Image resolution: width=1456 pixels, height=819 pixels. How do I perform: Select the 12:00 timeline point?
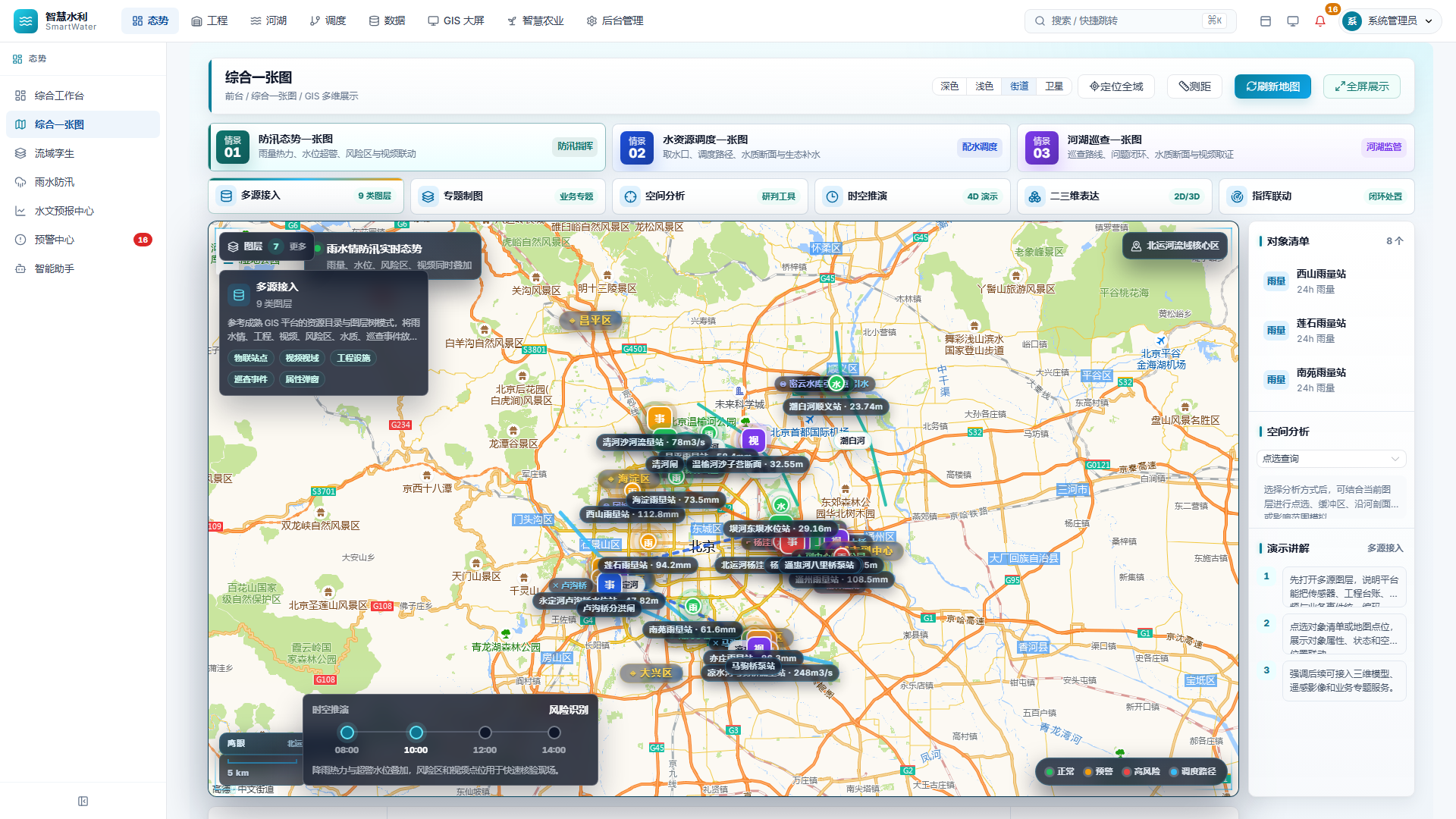pos(485,733)
